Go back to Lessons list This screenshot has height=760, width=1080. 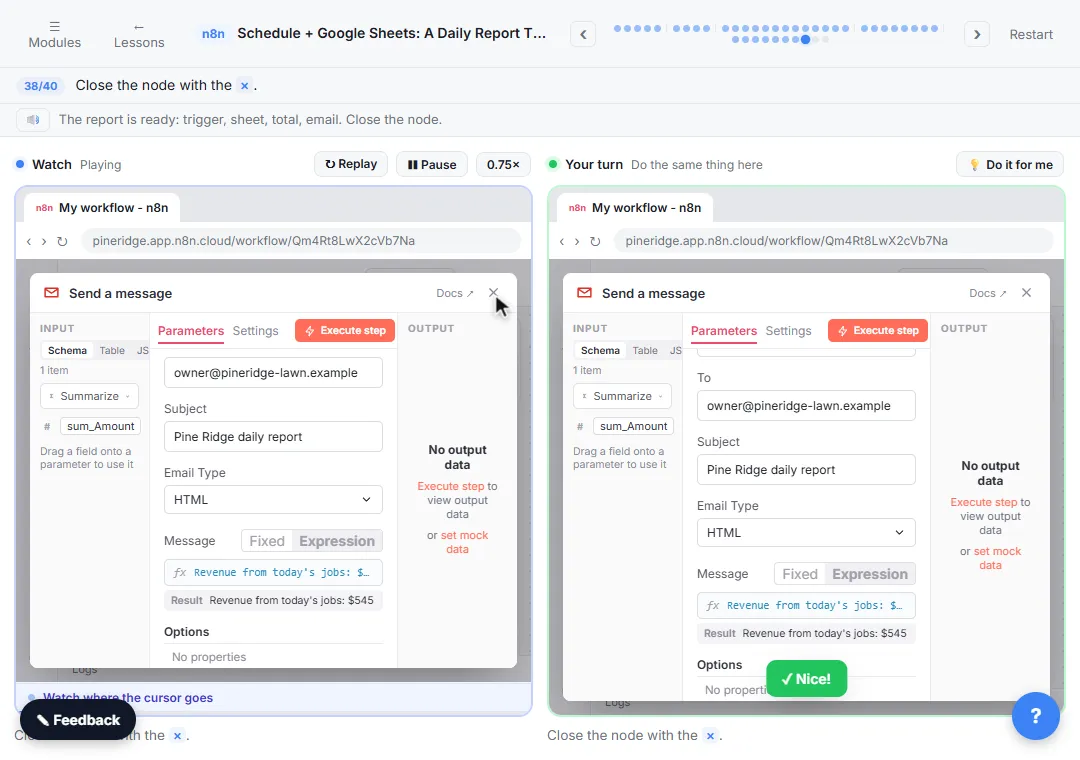(x=138, y=34)
